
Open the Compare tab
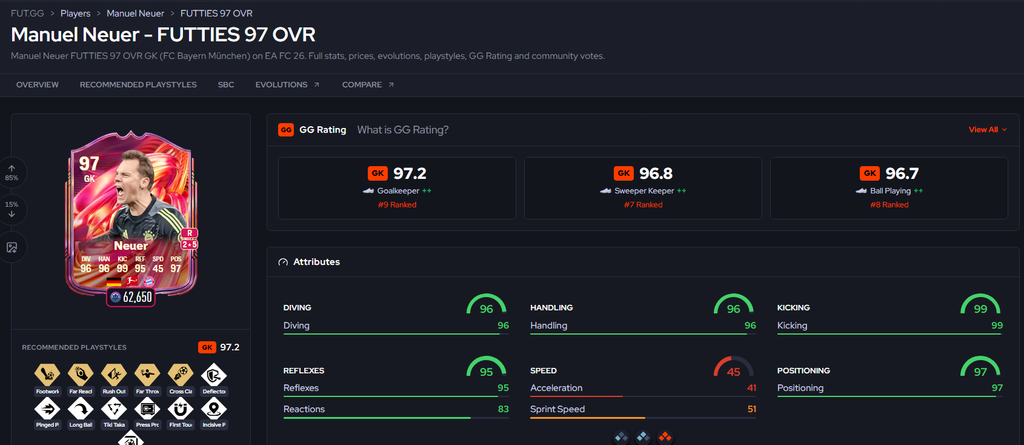pos(368,85)
